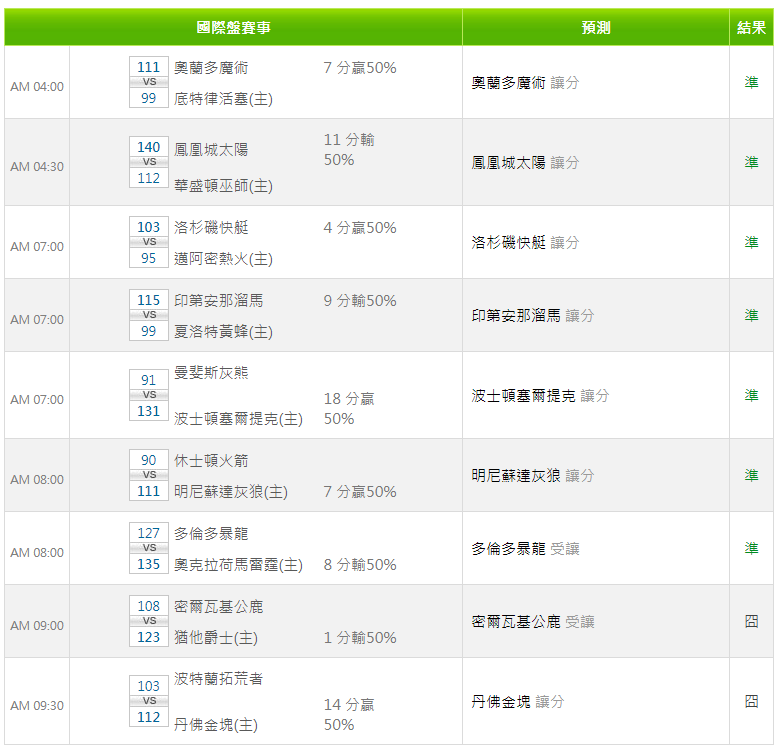Click the 14 分贏 50% handicap text
Screen dimensions: 781x748
[x=349, y=715]
